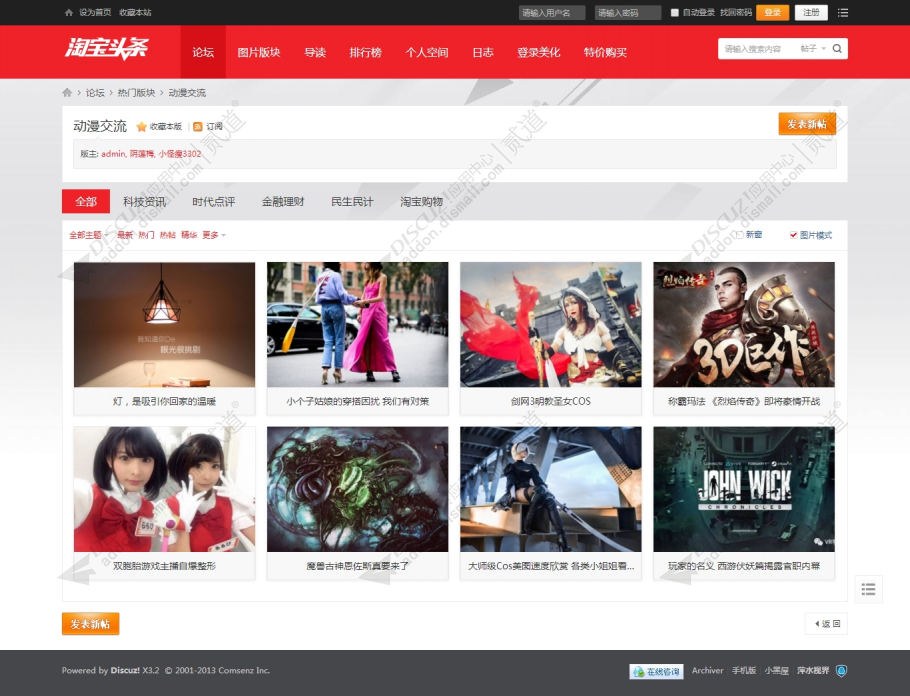Viewport: 910px width, 696px height.
Task: Select the 金融理财 category tab
Action: (283, 201)
